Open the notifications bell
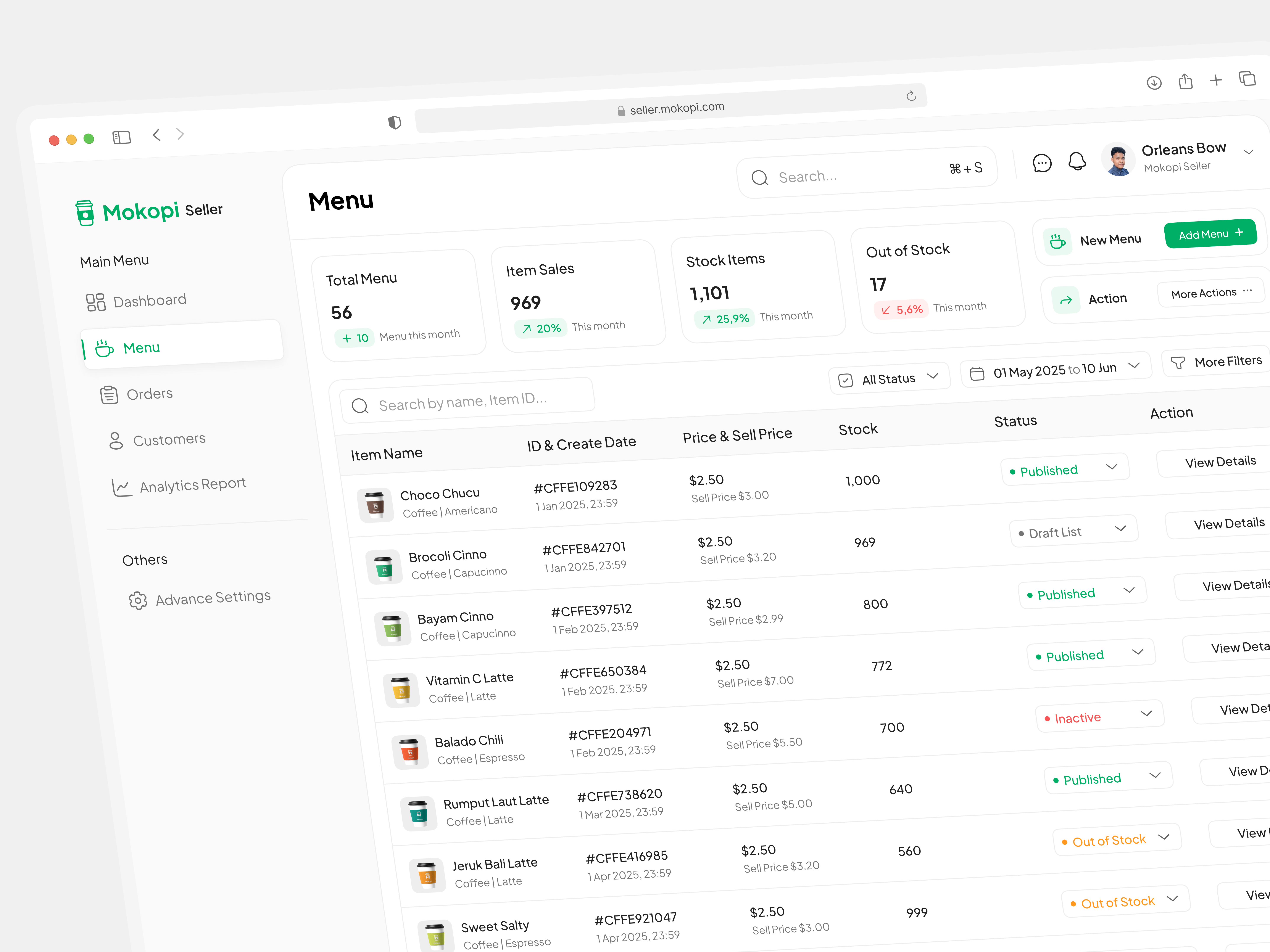1270x952 pixels. click(1078, 161)
